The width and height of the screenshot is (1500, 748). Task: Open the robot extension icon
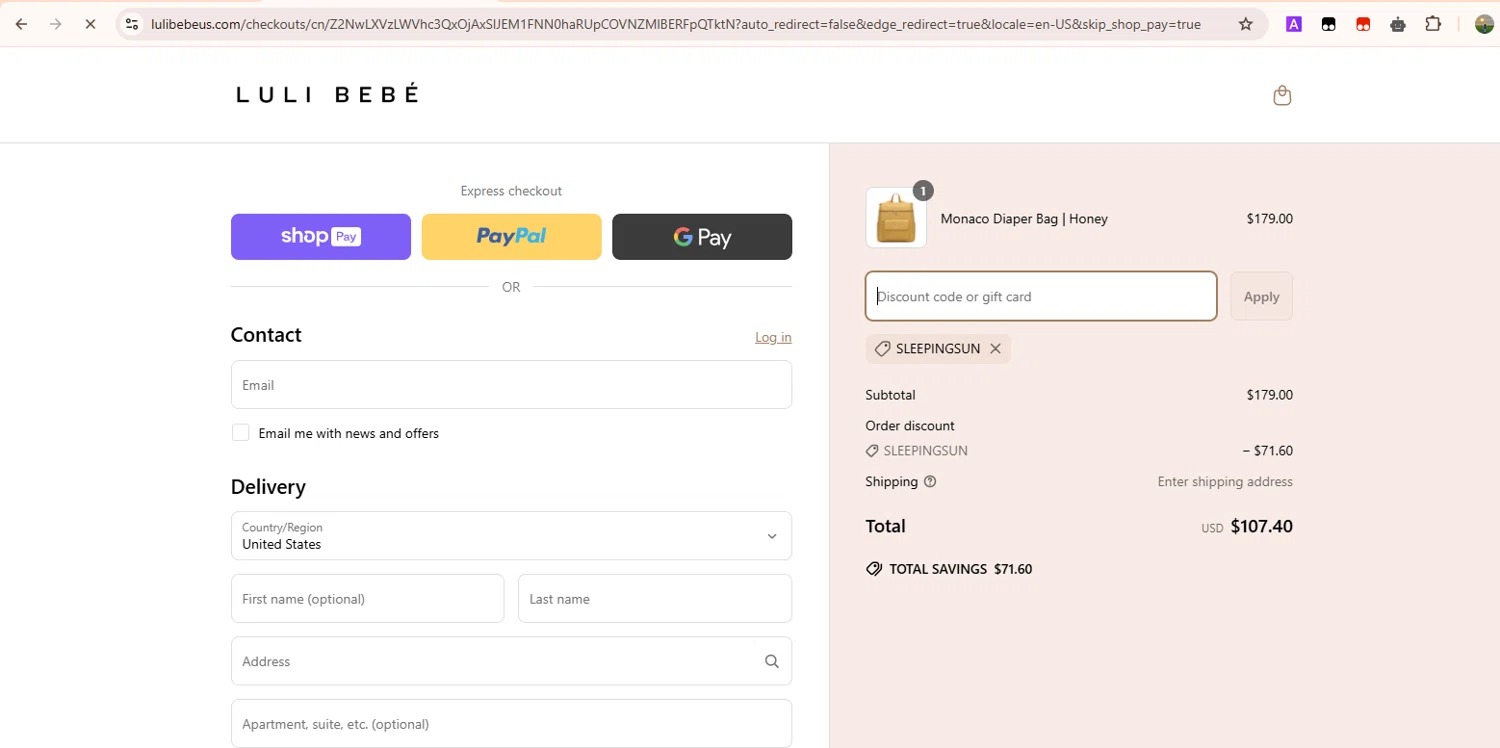[x=1398, y=24]
